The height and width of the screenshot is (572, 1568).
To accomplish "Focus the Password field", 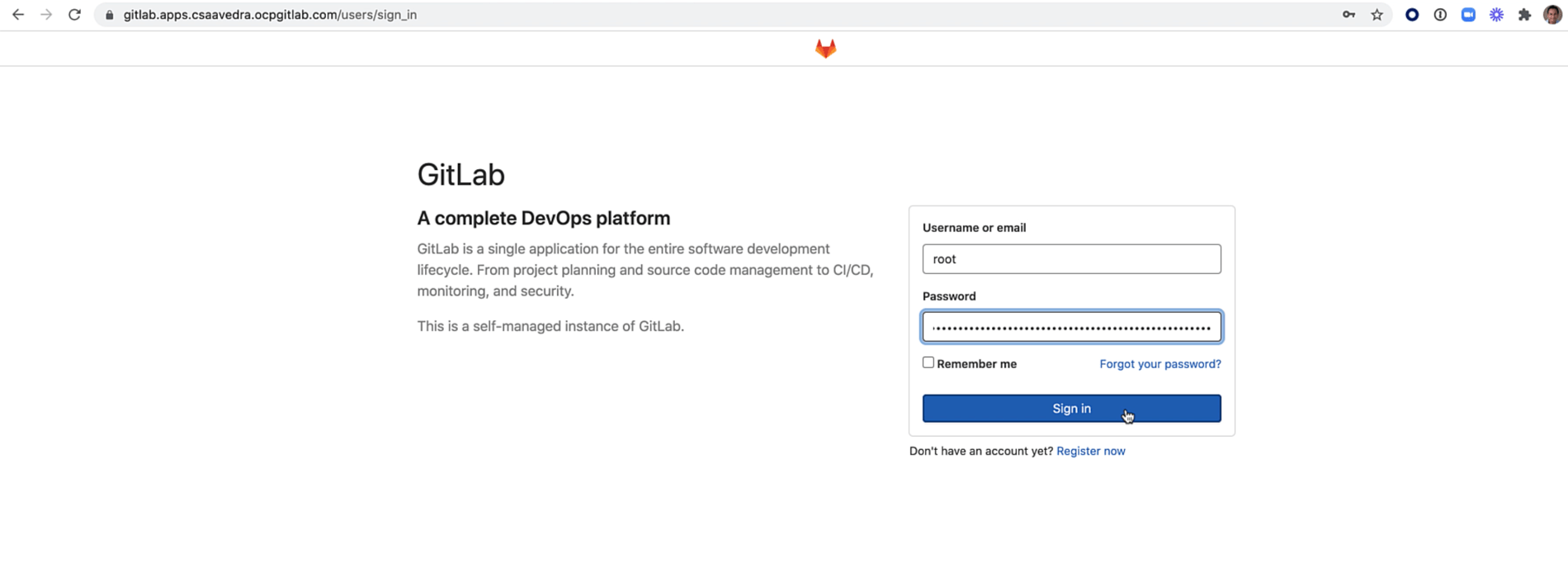I will pyautogui.click(x=1071, y=327).
